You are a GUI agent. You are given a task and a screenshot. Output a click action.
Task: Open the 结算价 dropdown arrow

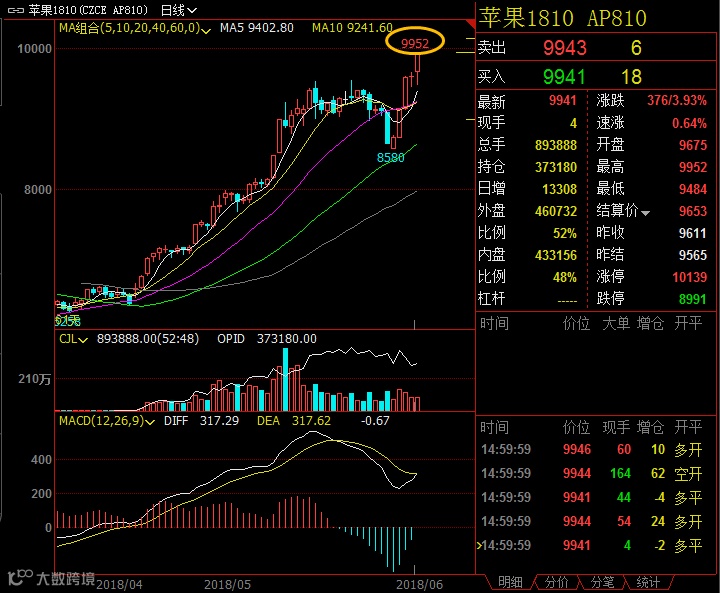tap(645, 213)
